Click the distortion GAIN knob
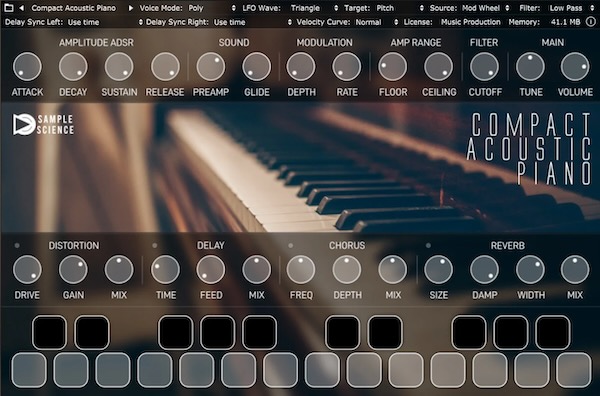600x396 pixels. tap(73, 269)
